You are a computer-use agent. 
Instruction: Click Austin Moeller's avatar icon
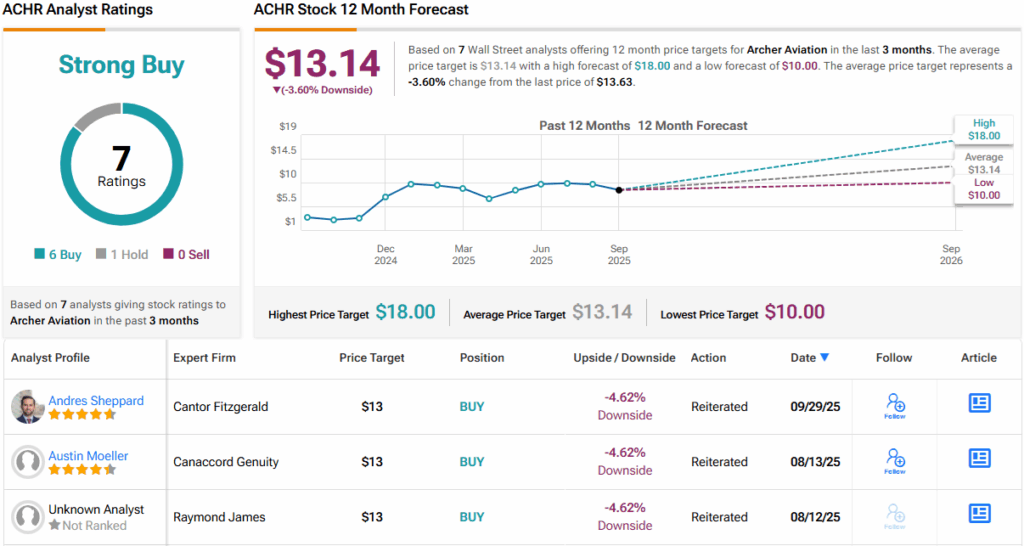tap(27, 462)
